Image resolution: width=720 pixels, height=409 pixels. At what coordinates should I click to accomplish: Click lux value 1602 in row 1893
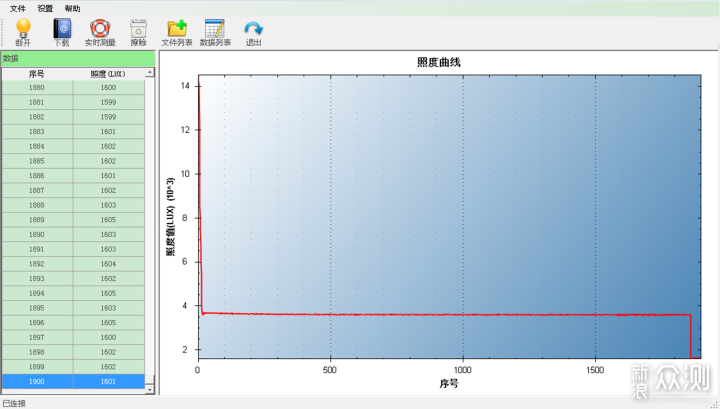point(108,278)
